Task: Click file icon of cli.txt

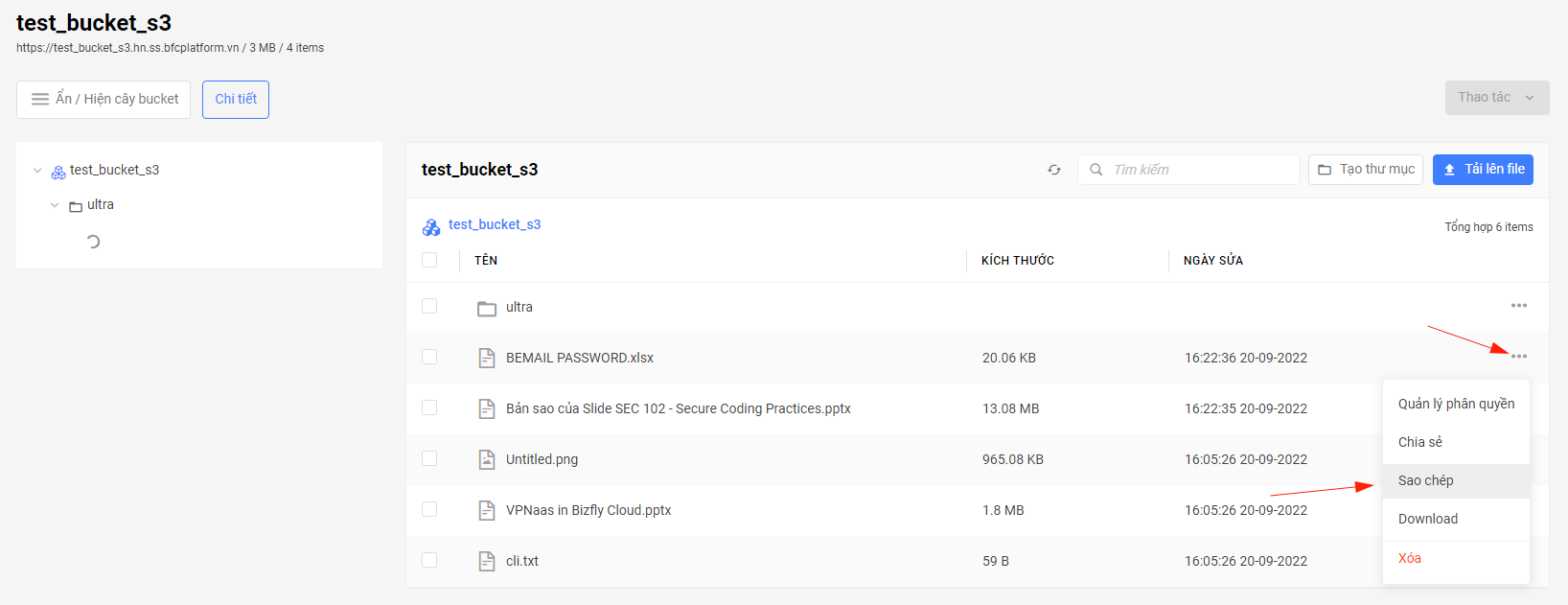Action: pyautogui.click(x=487, y=561)
